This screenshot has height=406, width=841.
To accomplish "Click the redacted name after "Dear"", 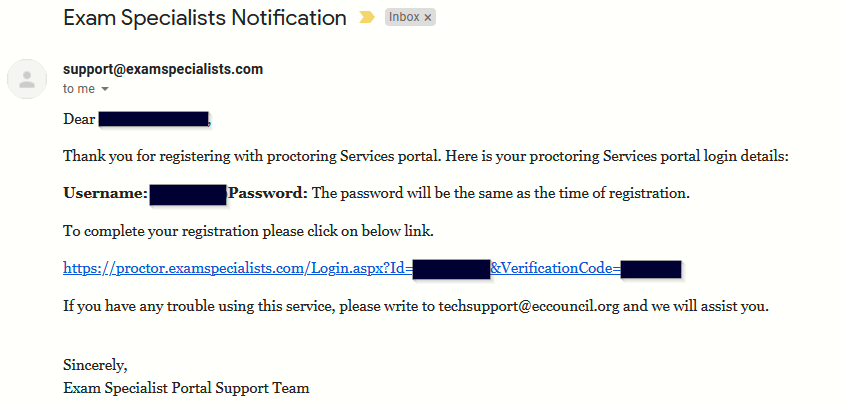I will (153, 120).
